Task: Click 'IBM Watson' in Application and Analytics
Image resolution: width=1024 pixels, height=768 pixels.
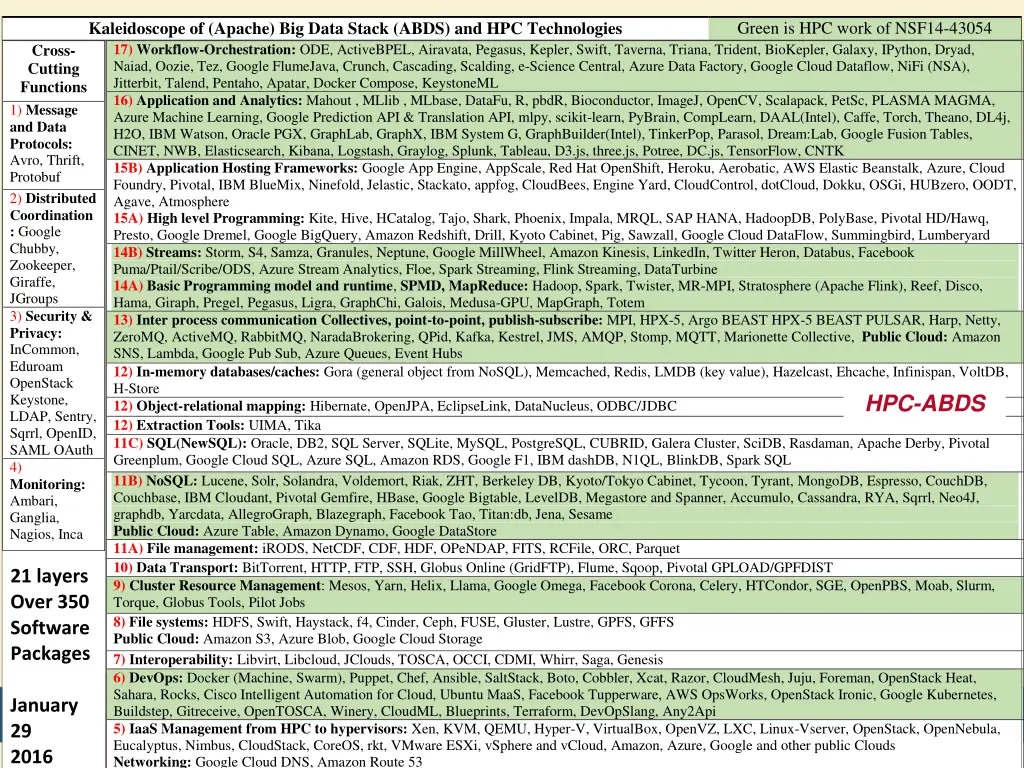Action: pos(188,134)
